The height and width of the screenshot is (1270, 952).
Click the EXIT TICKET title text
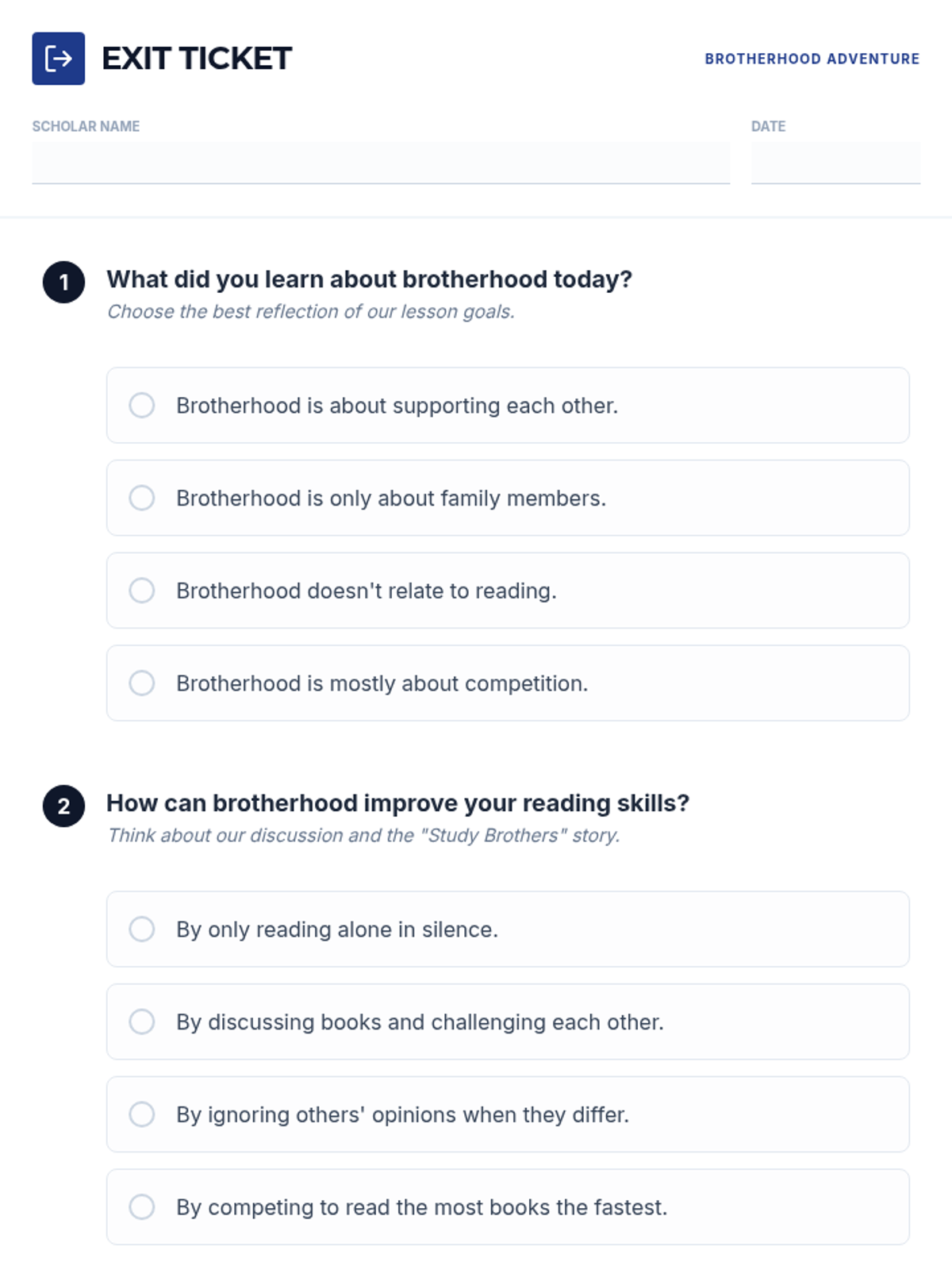197,59
